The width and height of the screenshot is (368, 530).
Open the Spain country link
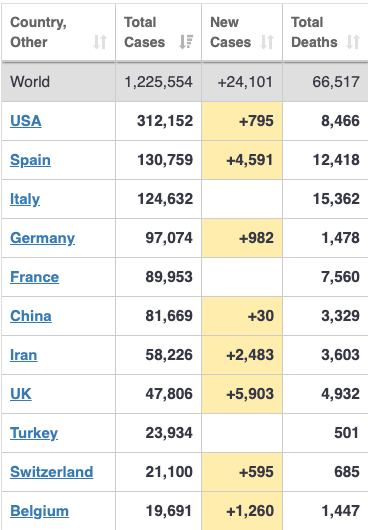coord(30,160)
